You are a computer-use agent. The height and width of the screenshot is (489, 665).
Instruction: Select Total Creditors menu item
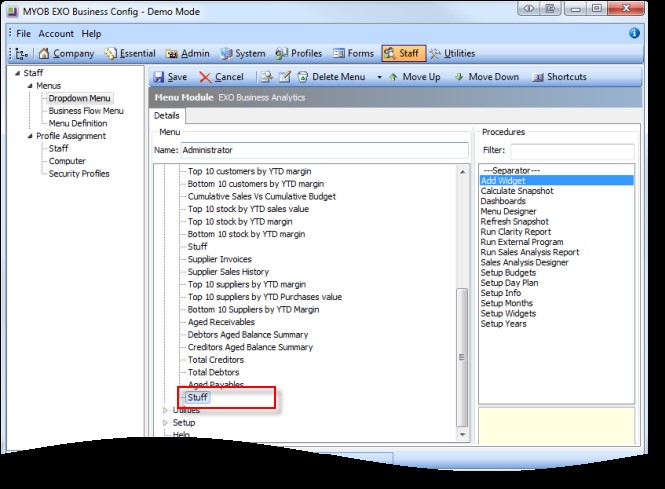(216, 360)
